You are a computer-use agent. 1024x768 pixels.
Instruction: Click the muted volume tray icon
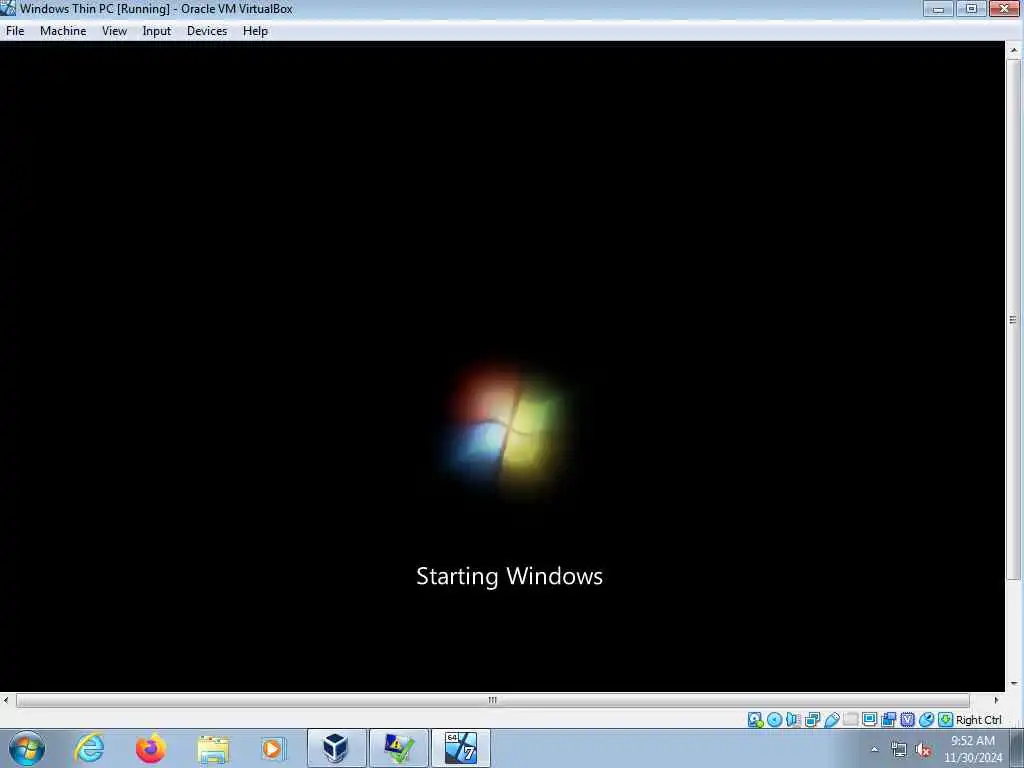pyautogui.click(x=923, y=750)
